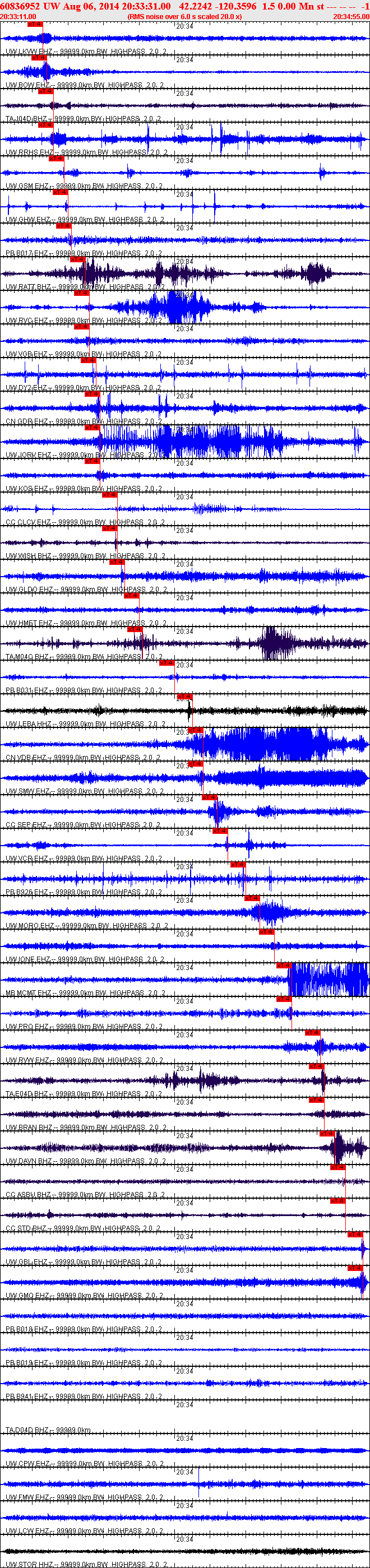Click the RMS noise scaling note

(x=184, y=16)
